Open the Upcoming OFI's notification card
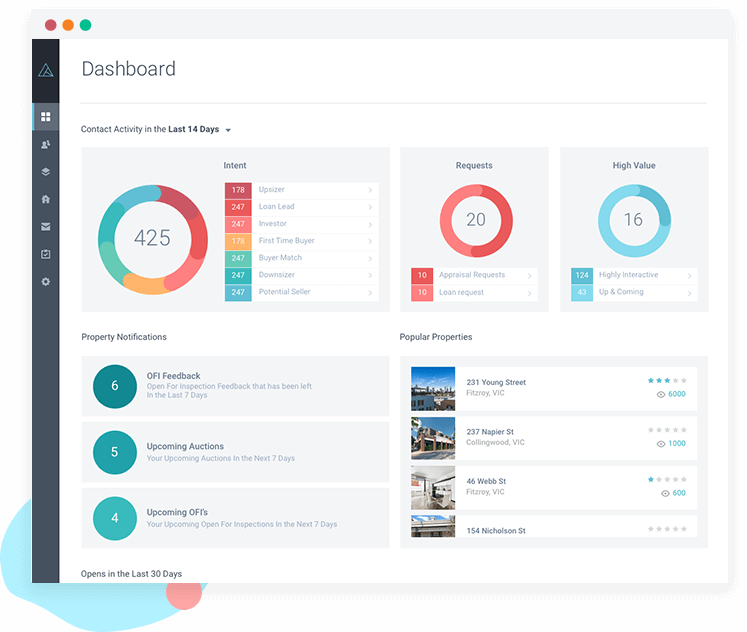The image size is (747, 632). tap(235, 518)
